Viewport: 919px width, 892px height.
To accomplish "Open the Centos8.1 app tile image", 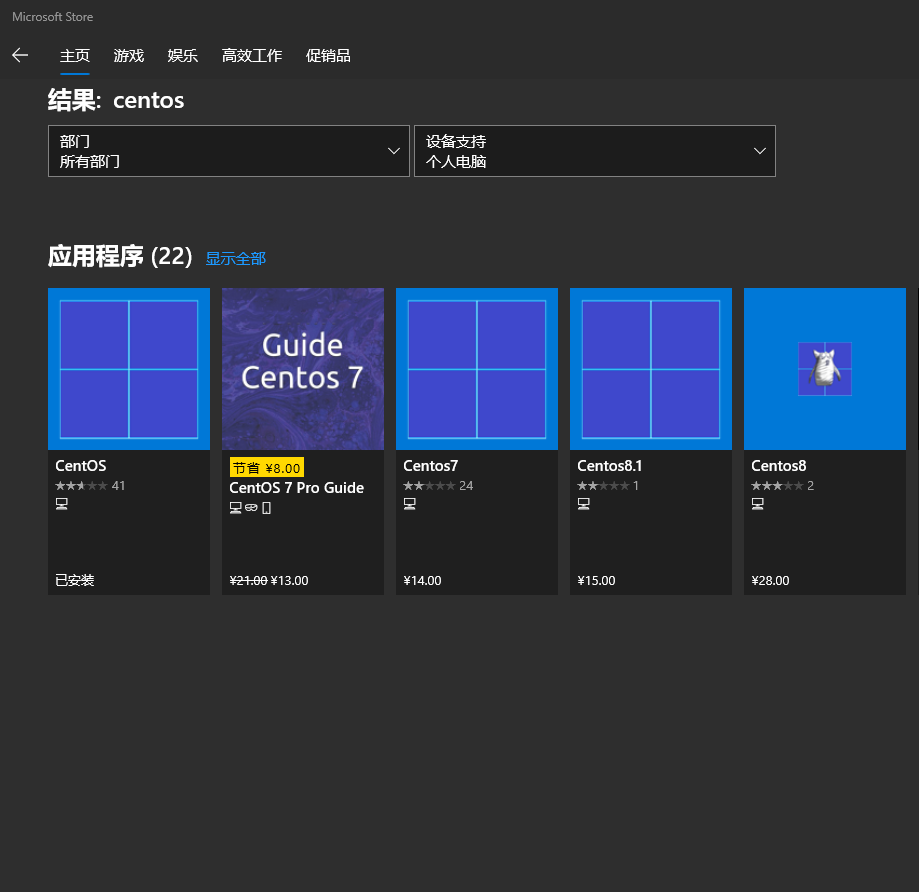I will (x=651, y=369).
